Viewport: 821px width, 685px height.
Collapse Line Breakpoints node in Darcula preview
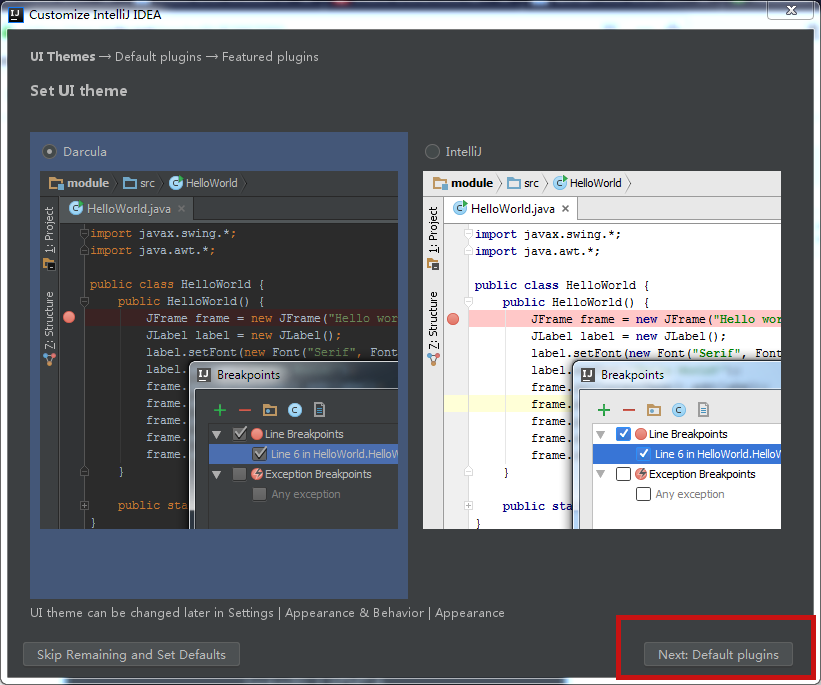217,435
